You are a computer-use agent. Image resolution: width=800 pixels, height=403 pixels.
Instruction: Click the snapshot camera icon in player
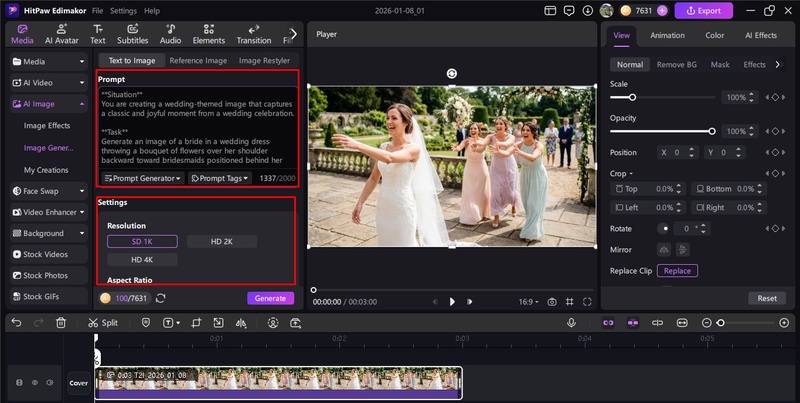[551, 301]
